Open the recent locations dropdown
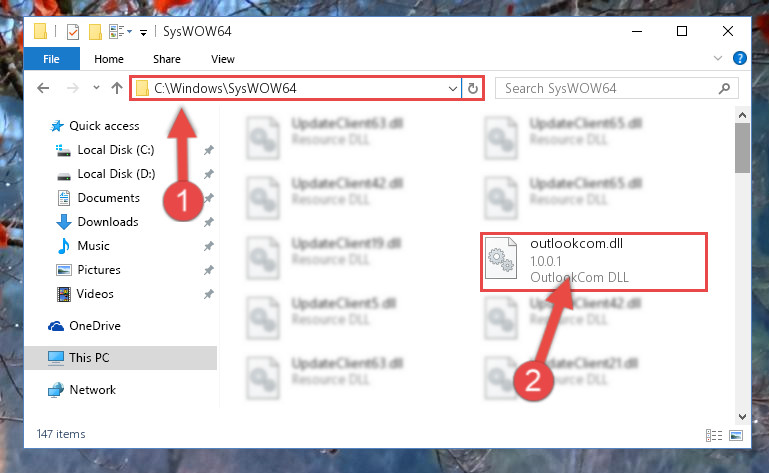This screenshot has width=769, height=473. coord(96,88)
